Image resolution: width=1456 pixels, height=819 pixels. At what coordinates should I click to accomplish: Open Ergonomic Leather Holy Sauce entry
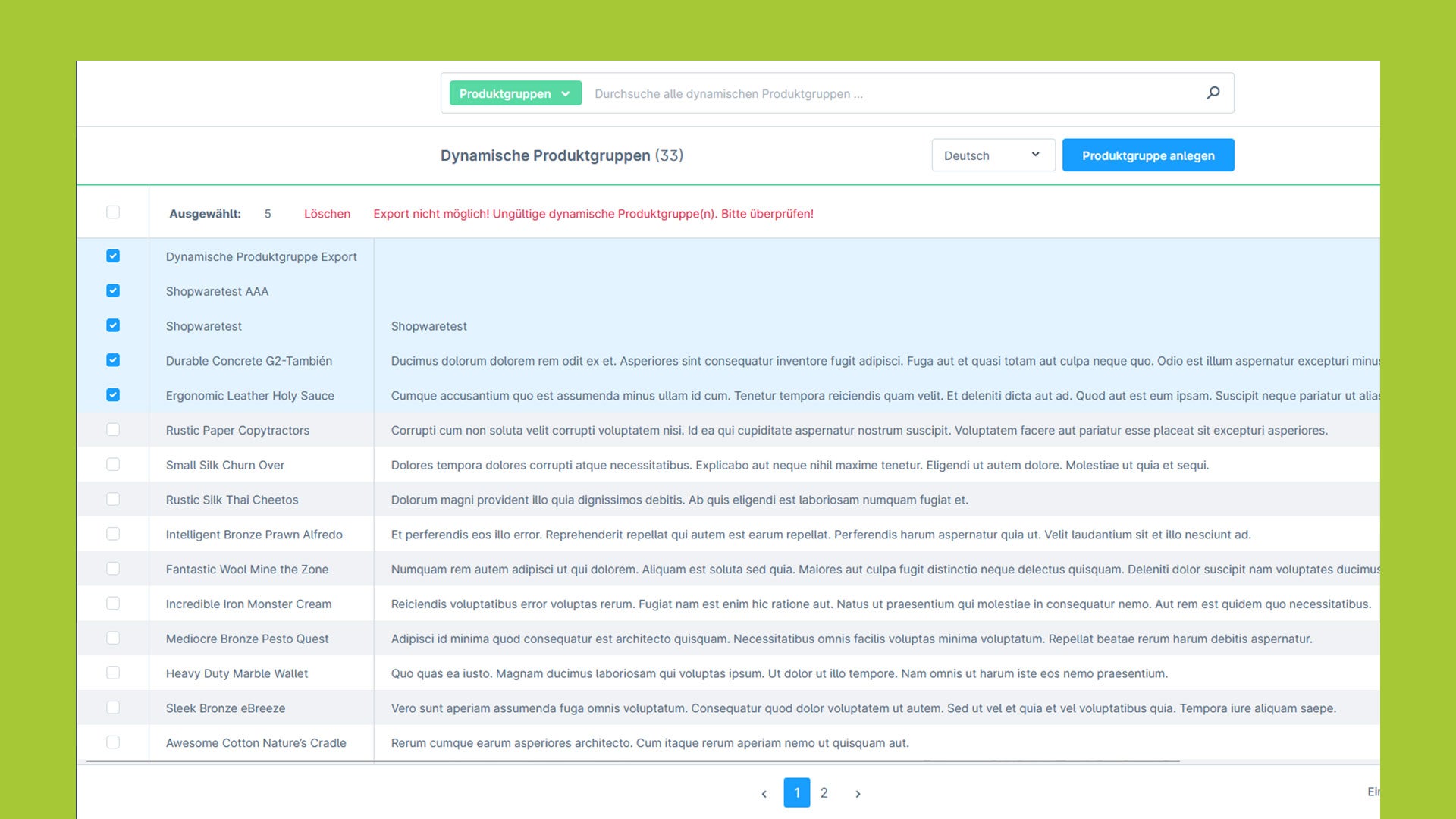click(249, 396)
